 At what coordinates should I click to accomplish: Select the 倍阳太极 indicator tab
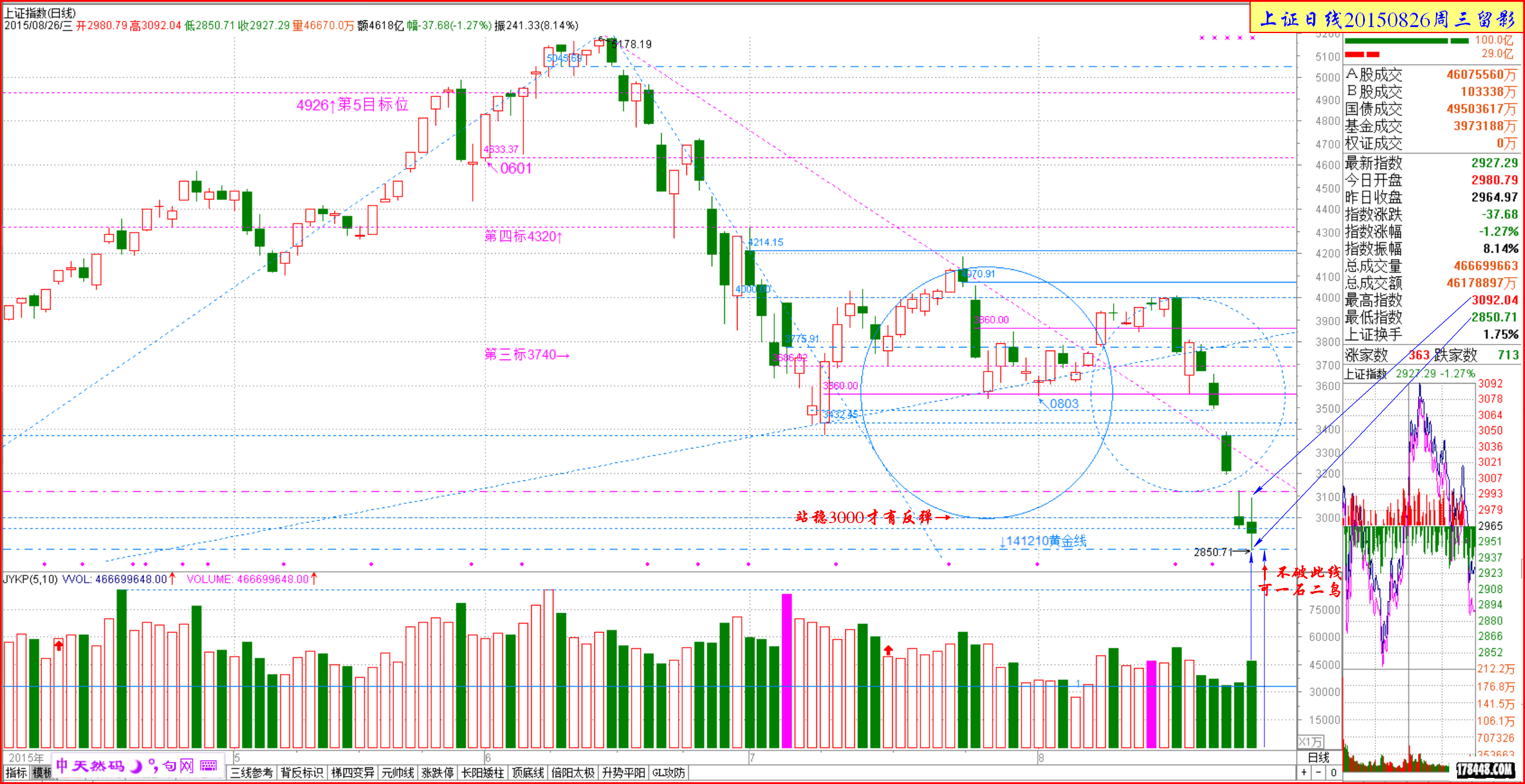573,773
